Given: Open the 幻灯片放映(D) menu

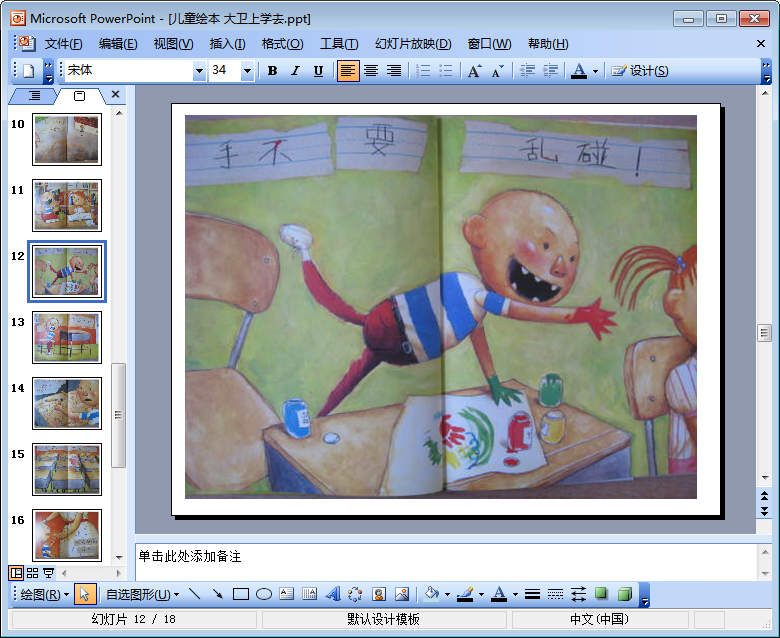Looking at the screenshot, I should tap(413, 44).
